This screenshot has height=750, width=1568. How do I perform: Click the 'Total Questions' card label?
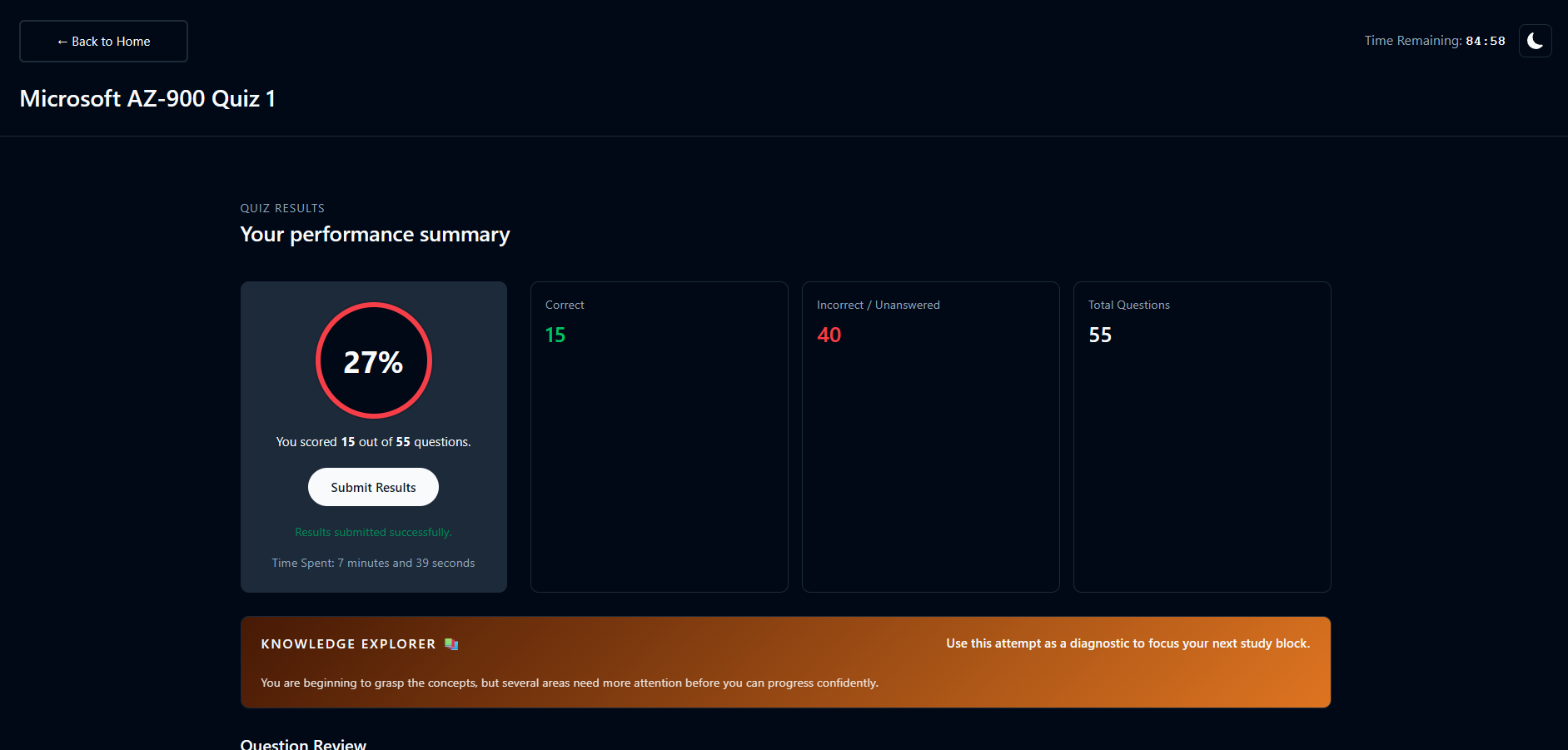click(x=1128, y=305)
